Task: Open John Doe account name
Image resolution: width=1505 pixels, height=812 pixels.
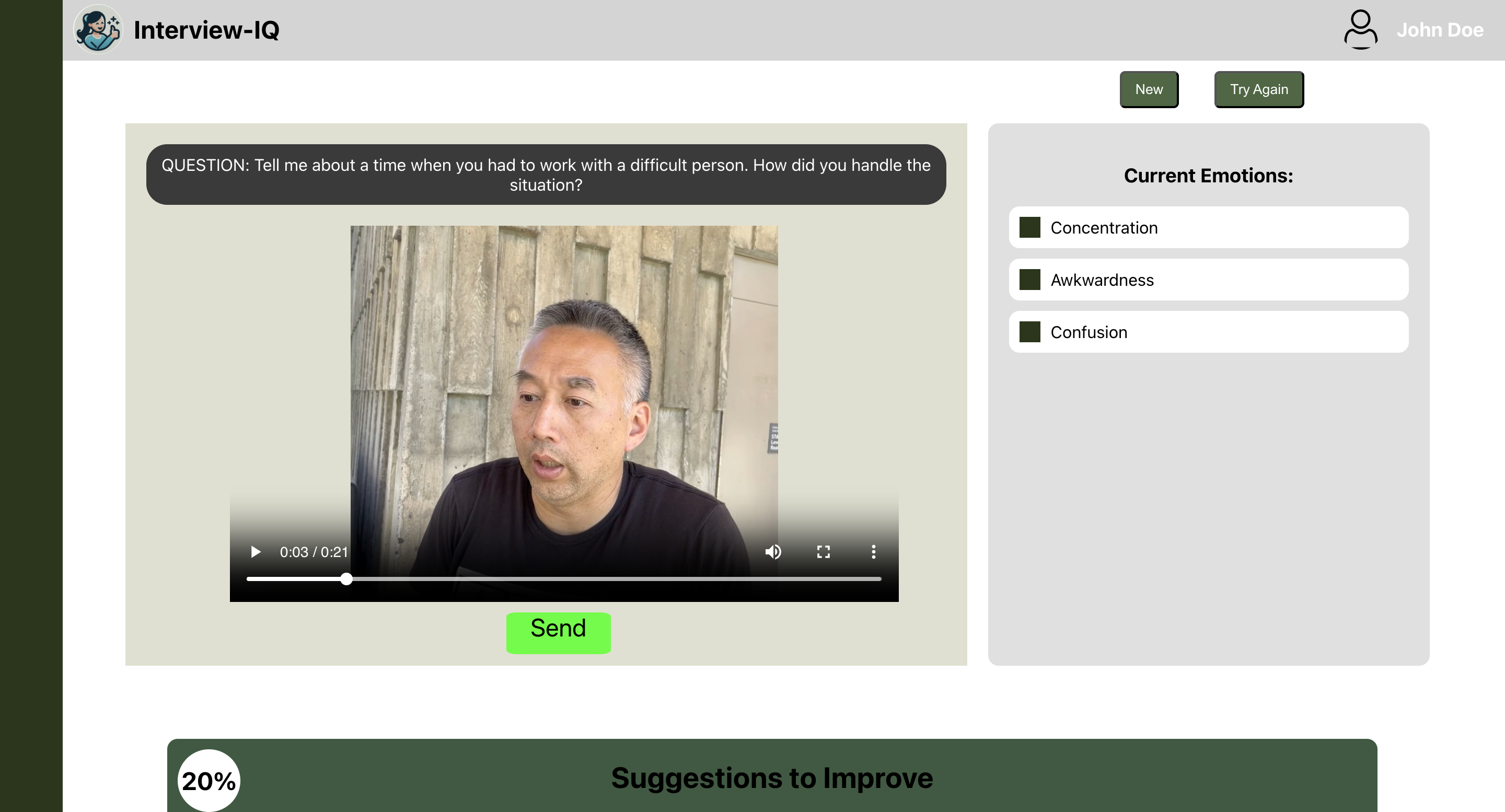Action: [x=1440, y=30]
